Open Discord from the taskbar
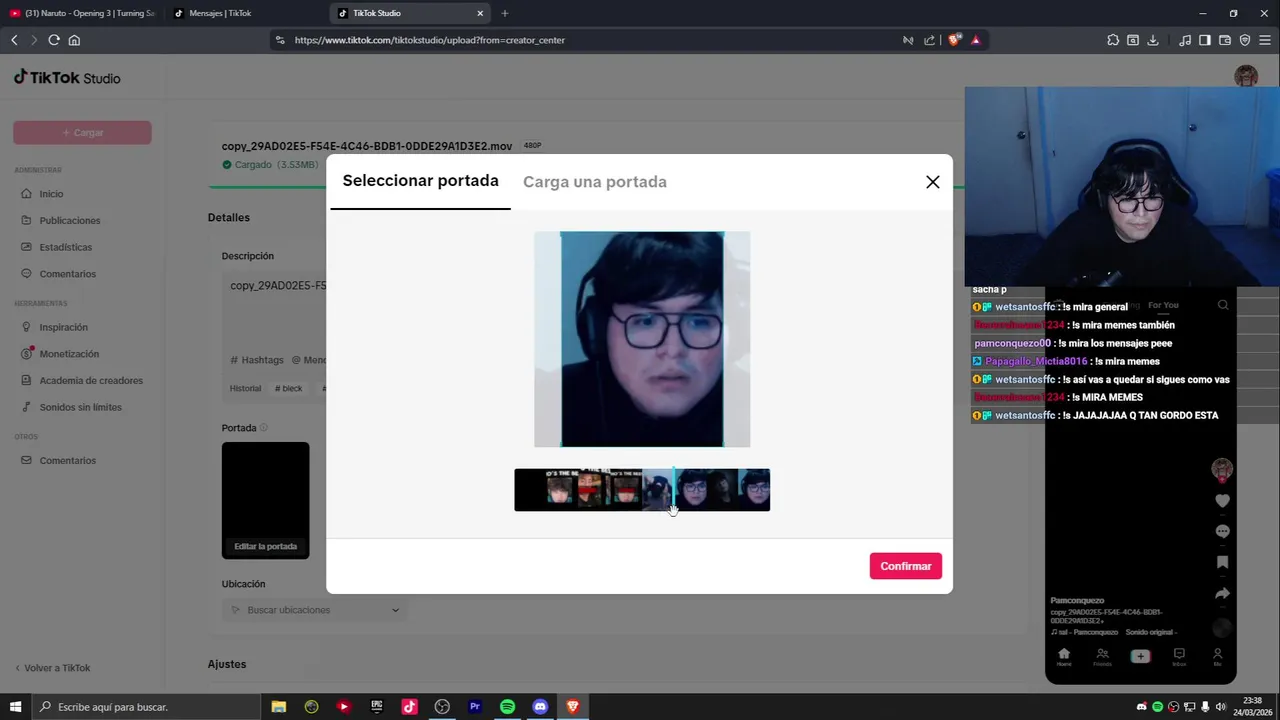The height and width of the screenshot is (720, 1280). tap(540, 707)
